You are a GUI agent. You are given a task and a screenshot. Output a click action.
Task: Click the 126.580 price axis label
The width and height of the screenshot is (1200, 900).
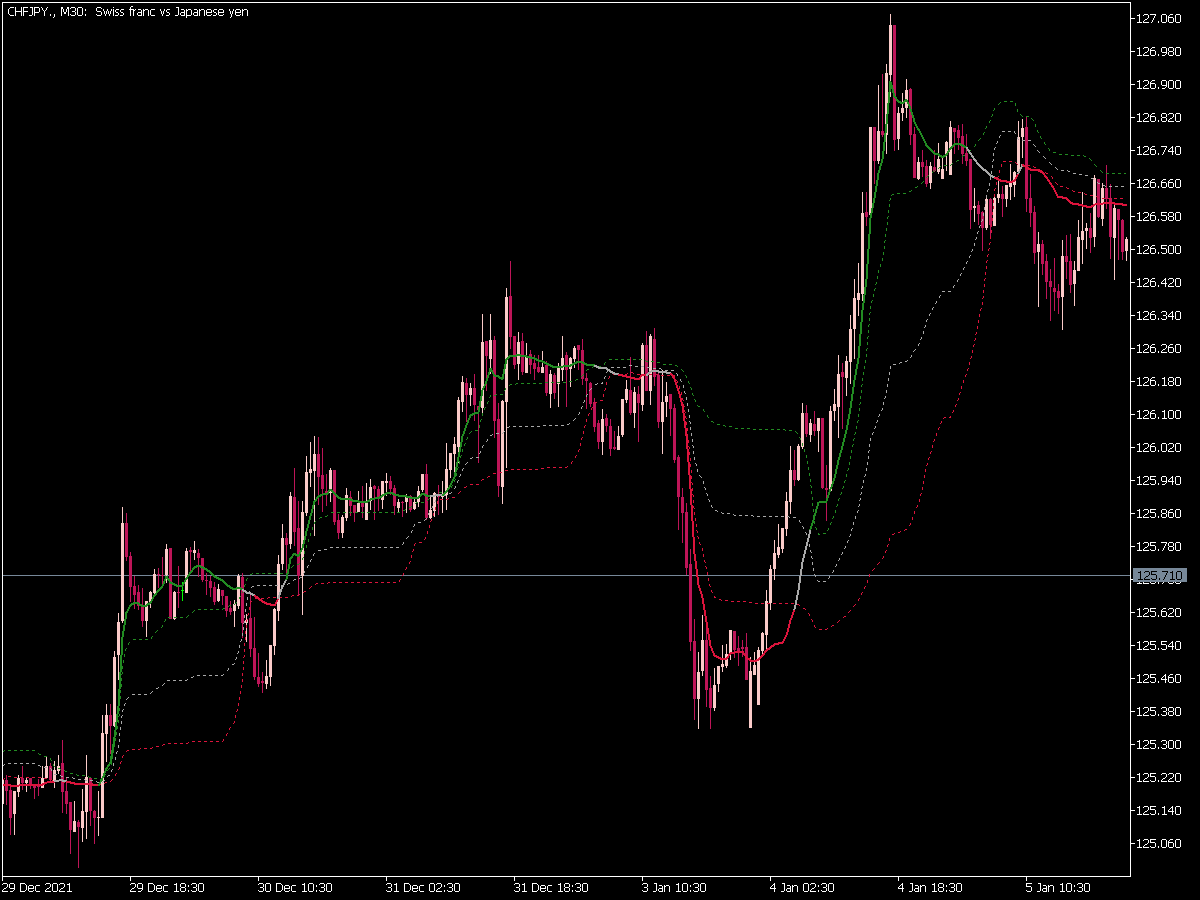[1158, 217]
